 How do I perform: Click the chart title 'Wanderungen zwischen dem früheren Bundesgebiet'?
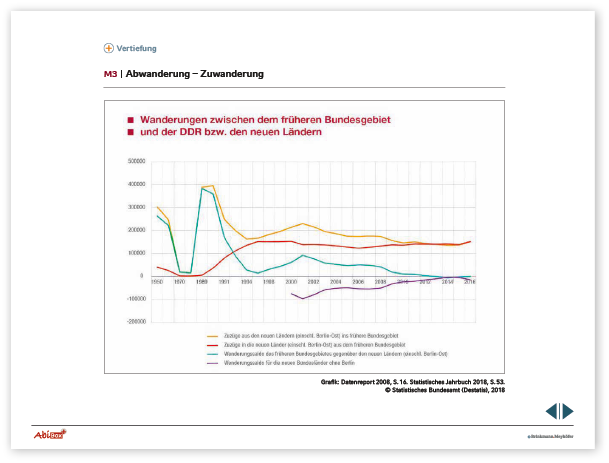pos(265,118)
